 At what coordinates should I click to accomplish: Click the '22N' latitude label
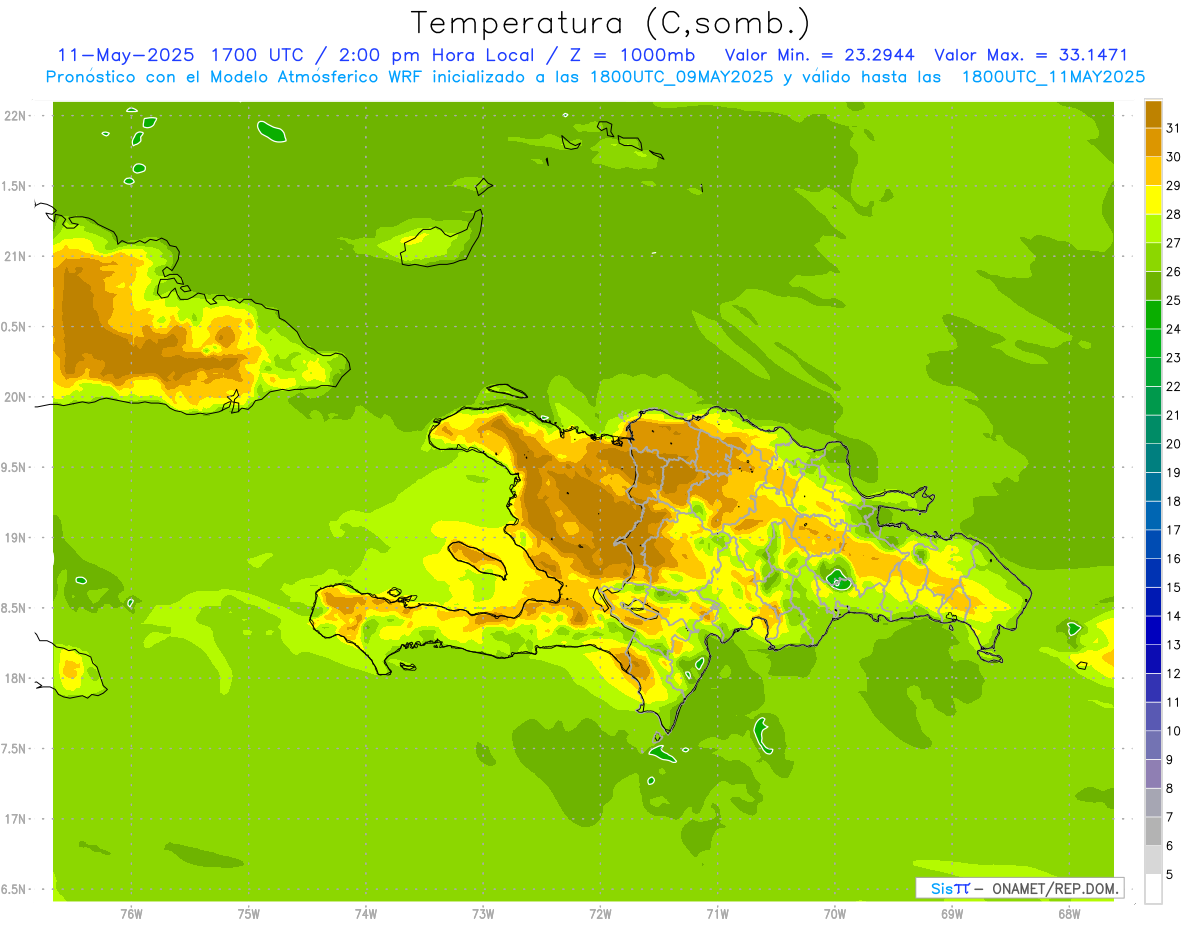pos(15,116)
